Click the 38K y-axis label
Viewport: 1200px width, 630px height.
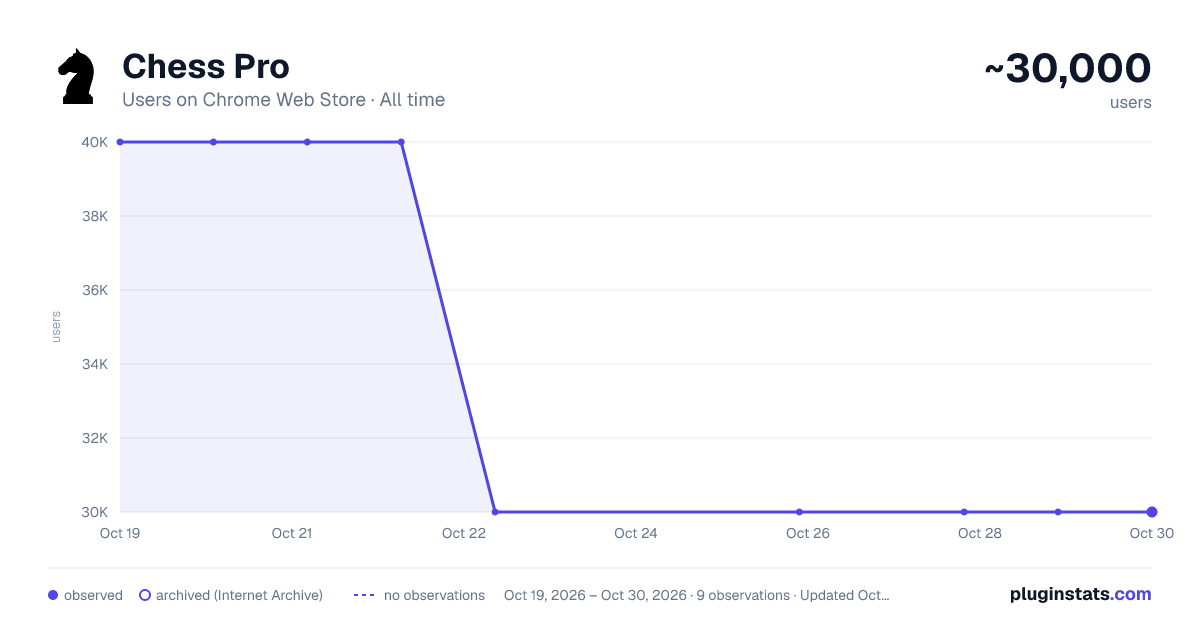tap(95, 216)
